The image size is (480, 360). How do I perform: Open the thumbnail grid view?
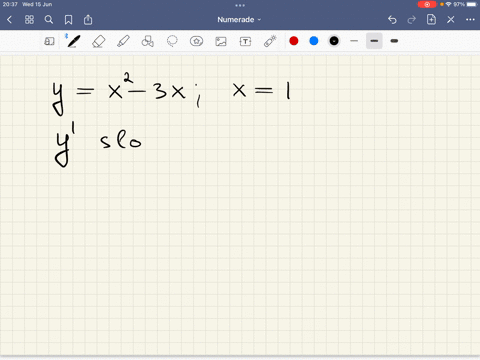point(29,20)
